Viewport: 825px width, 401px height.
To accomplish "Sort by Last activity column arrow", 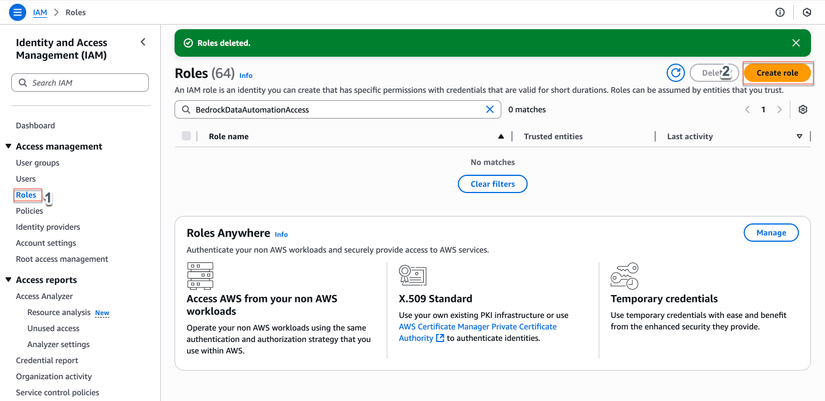I will point(799,136).
